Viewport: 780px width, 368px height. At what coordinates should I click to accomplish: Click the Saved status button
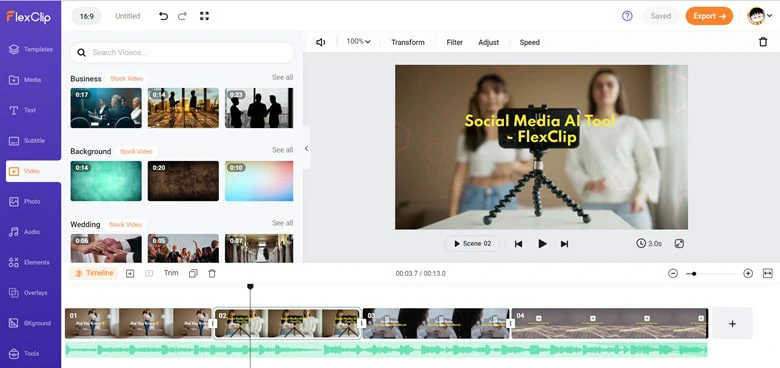point(661,16)
